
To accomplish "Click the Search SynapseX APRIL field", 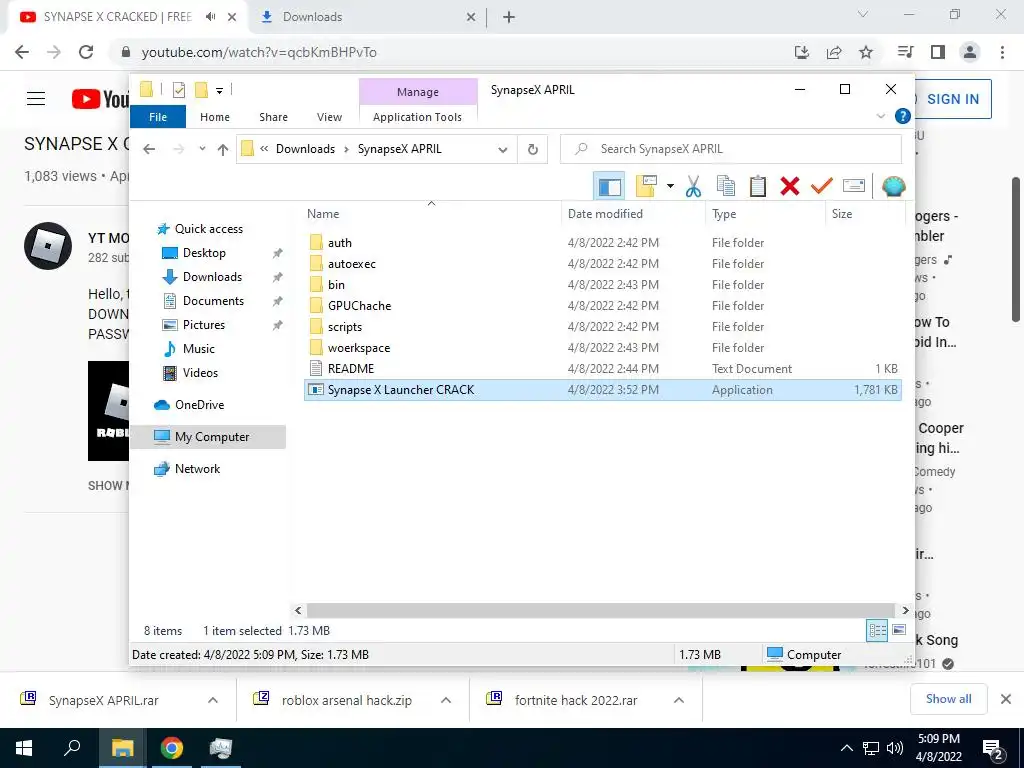I will (x=731, y=149).
